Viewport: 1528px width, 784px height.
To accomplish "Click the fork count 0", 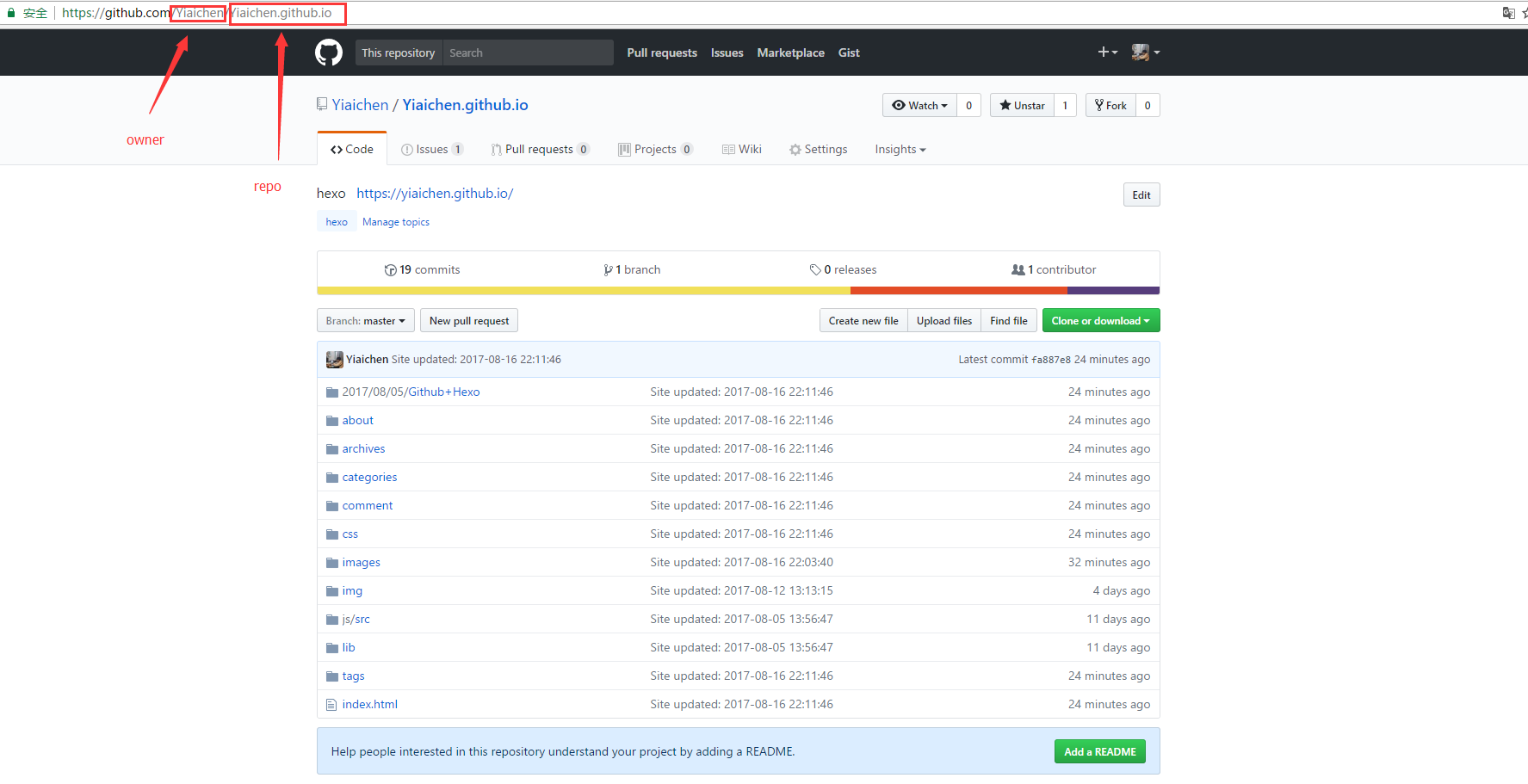I will click(1148, 105).
